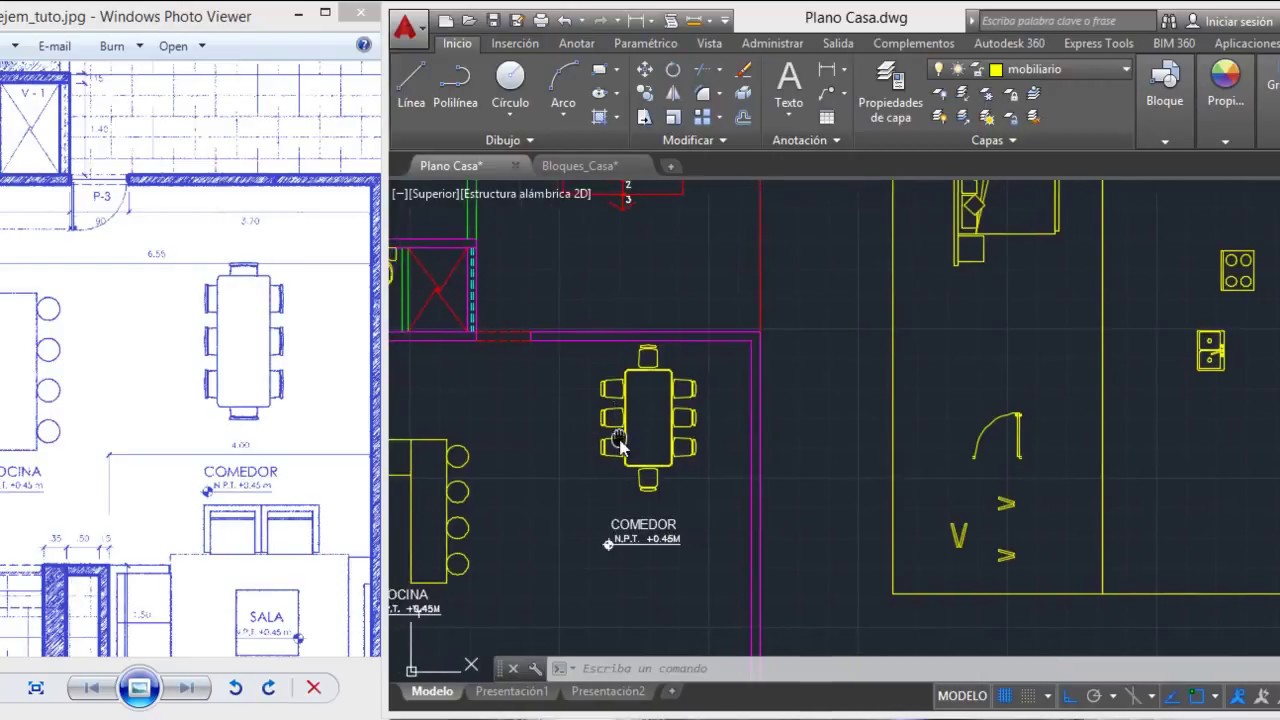The width and height of the screenshot is (1280, 720).
Task: Activate the Círculo tool
Action: pyautogui.click(x=510, y=84)
